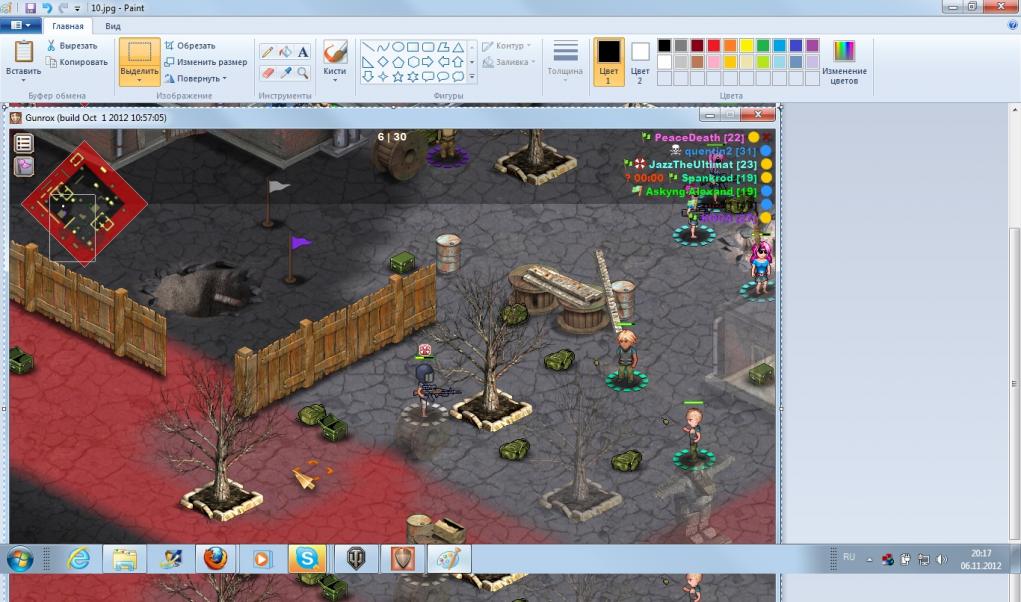Expand the Выделить selection dropdown arrow
This screenshot has width=1021, height=602.
pyautogui.click(x=139, y=79)
